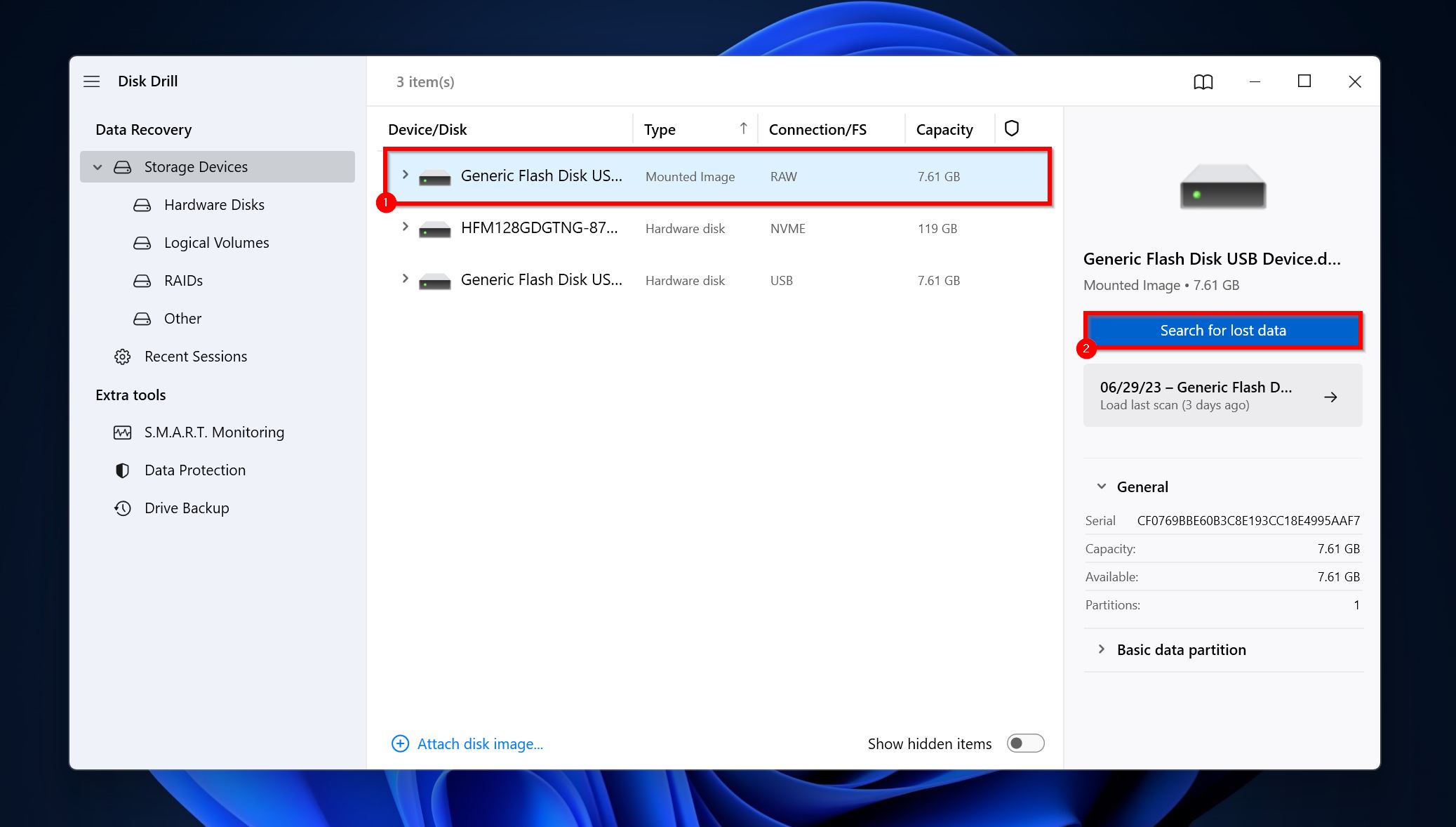Open Recent Sessions in sidebar
Screen dimensions: 1456x827
(x=196, y=356)
